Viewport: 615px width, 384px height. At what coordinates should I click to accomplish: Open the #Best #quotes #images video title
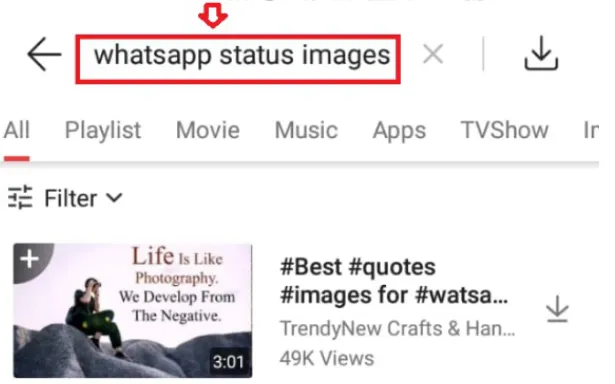(393, 281)
